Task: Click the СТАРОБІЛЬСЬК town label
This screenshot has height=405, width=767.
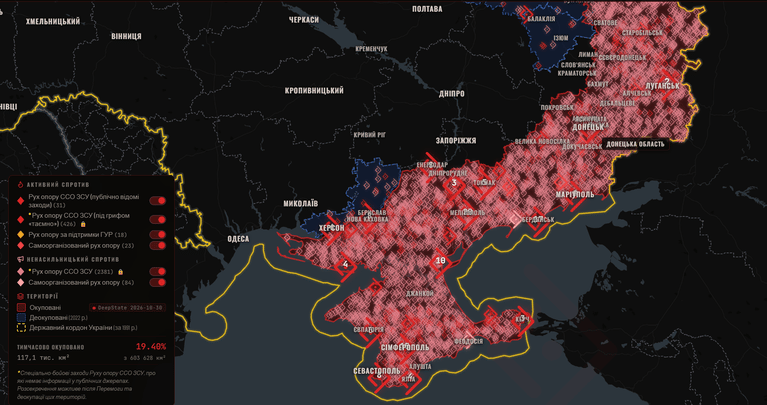Action: coord(643,33)
